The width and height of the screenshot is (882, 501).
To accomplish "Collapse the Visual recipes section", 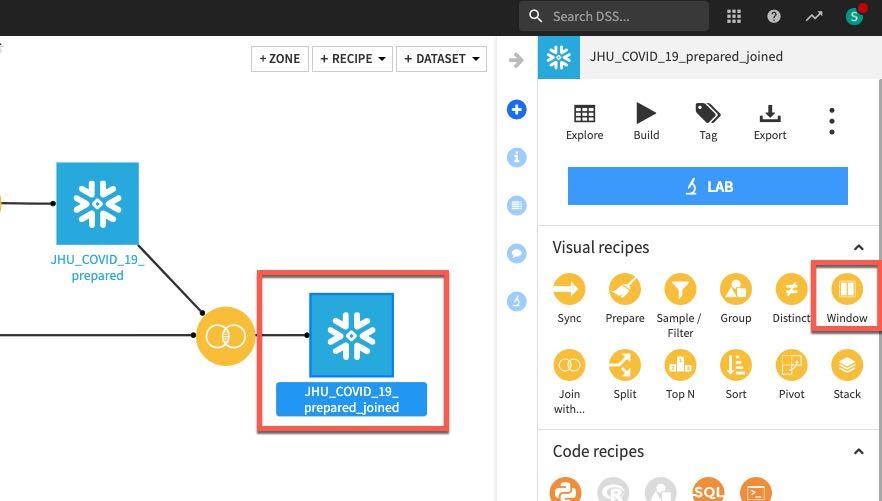I will click(x=858, y=247).
